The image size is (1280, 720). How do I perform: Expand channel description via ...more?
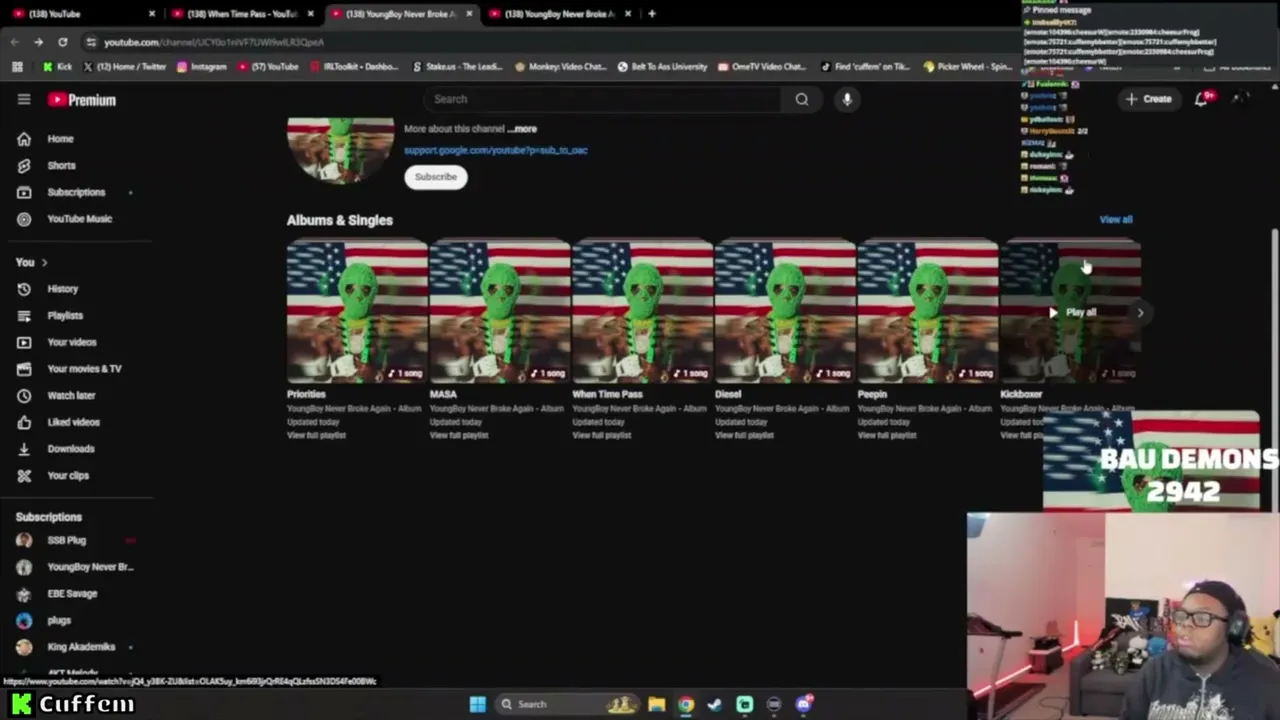pyautogui.click(x=522, y=129)
